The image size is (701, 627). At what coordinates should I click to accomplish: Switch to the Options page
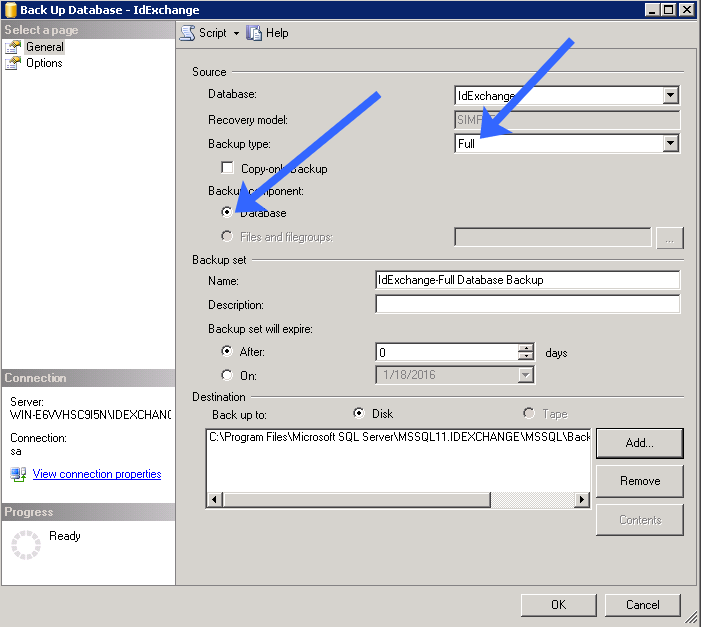(44, 63)
